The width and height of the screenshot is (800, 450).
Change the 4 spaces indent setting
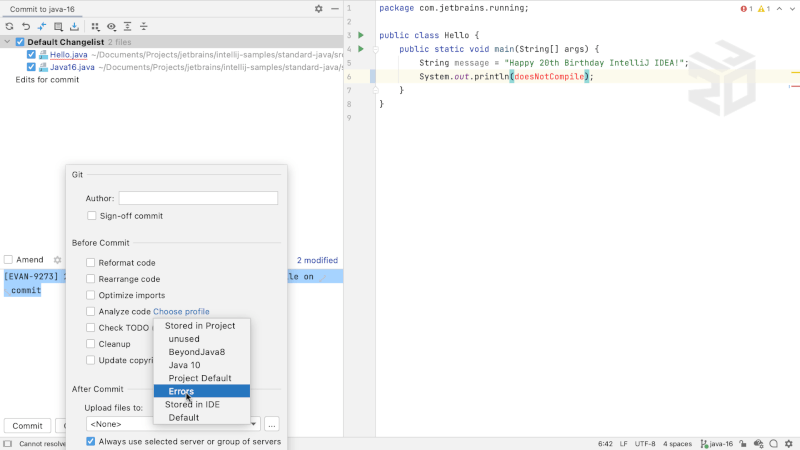point(678,444)
